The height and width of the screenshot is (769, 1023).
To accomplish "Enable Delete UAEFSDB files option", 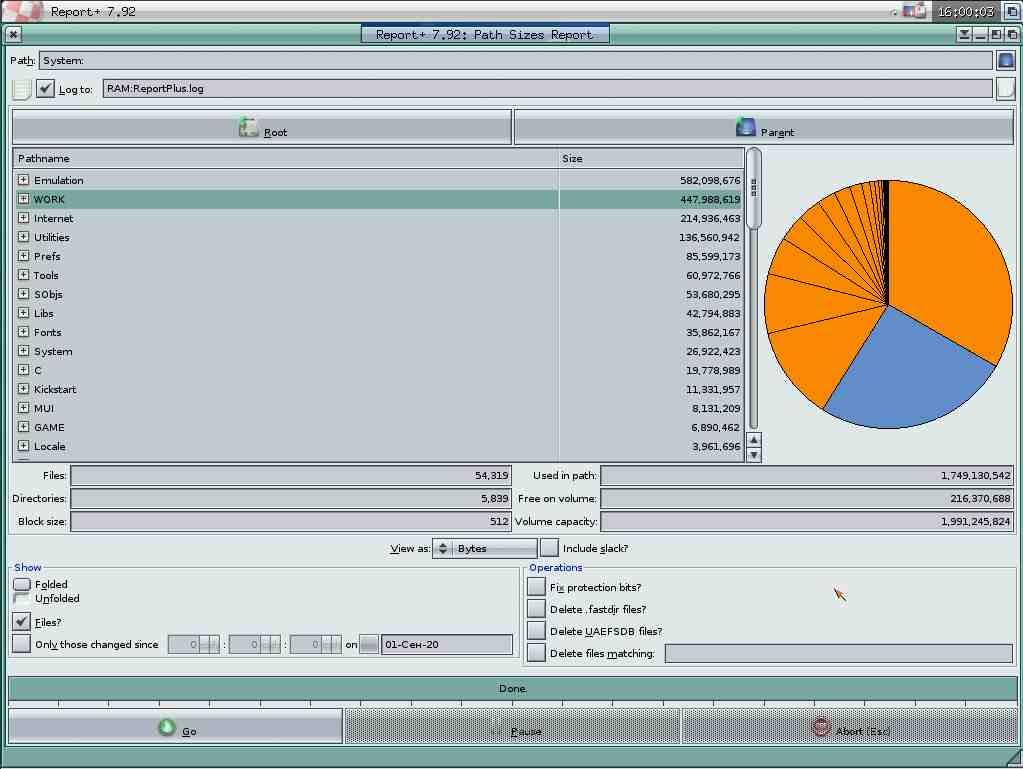I will pos(537,631).
